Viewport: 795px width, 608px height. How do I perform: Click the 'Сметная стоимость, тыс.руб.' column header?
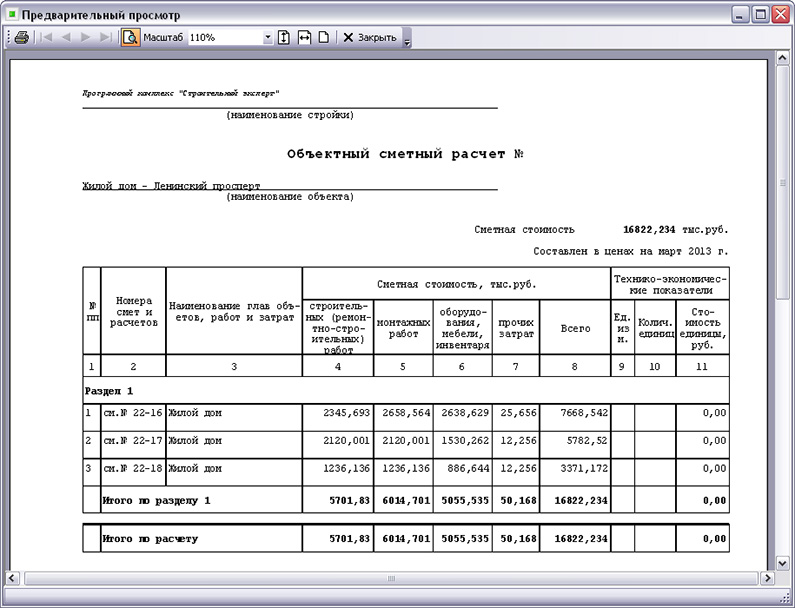tap(456, 284)
